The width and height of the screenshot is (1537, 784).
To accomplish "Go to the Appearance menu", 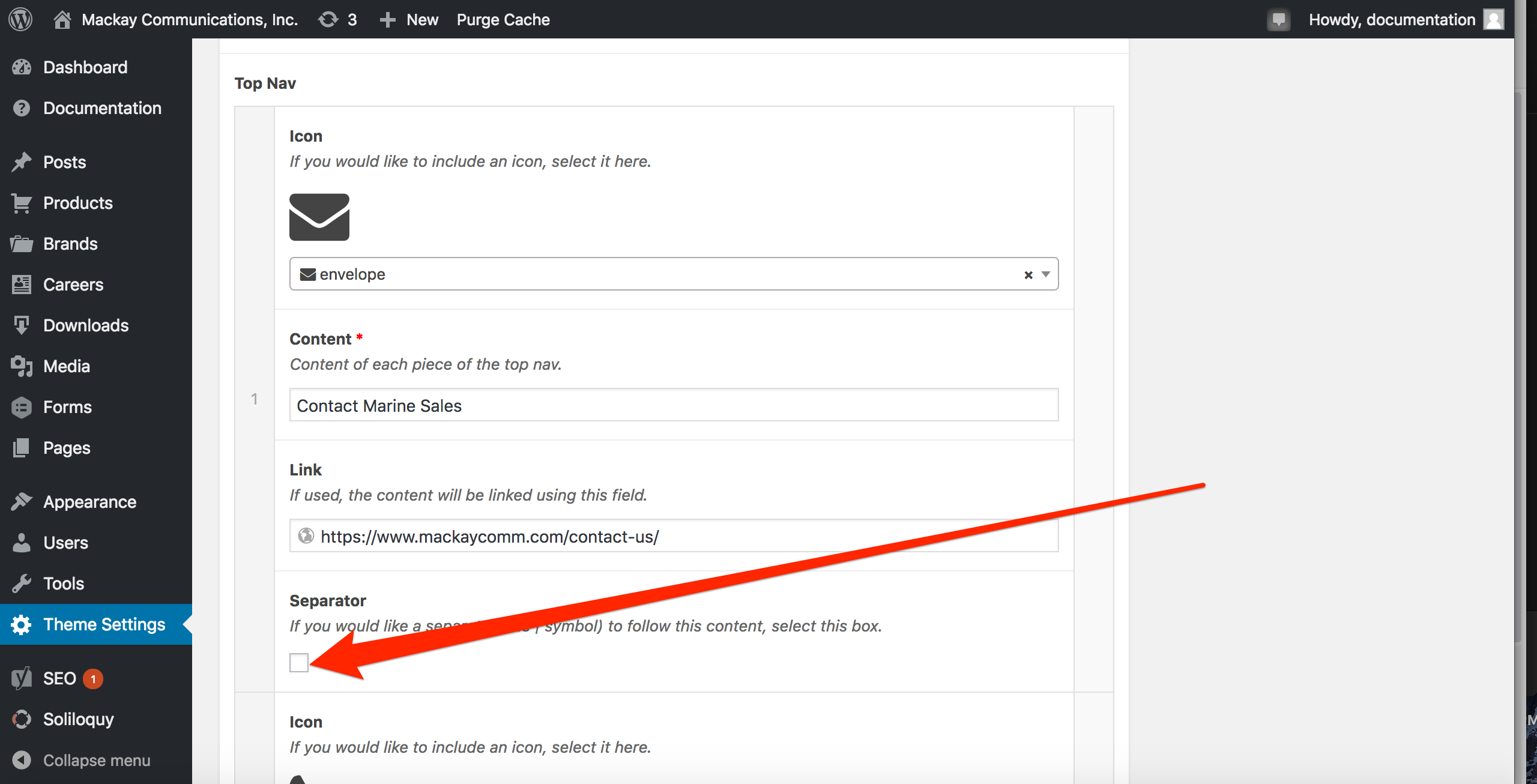I will pyautogui.click(x=89, y=502).
